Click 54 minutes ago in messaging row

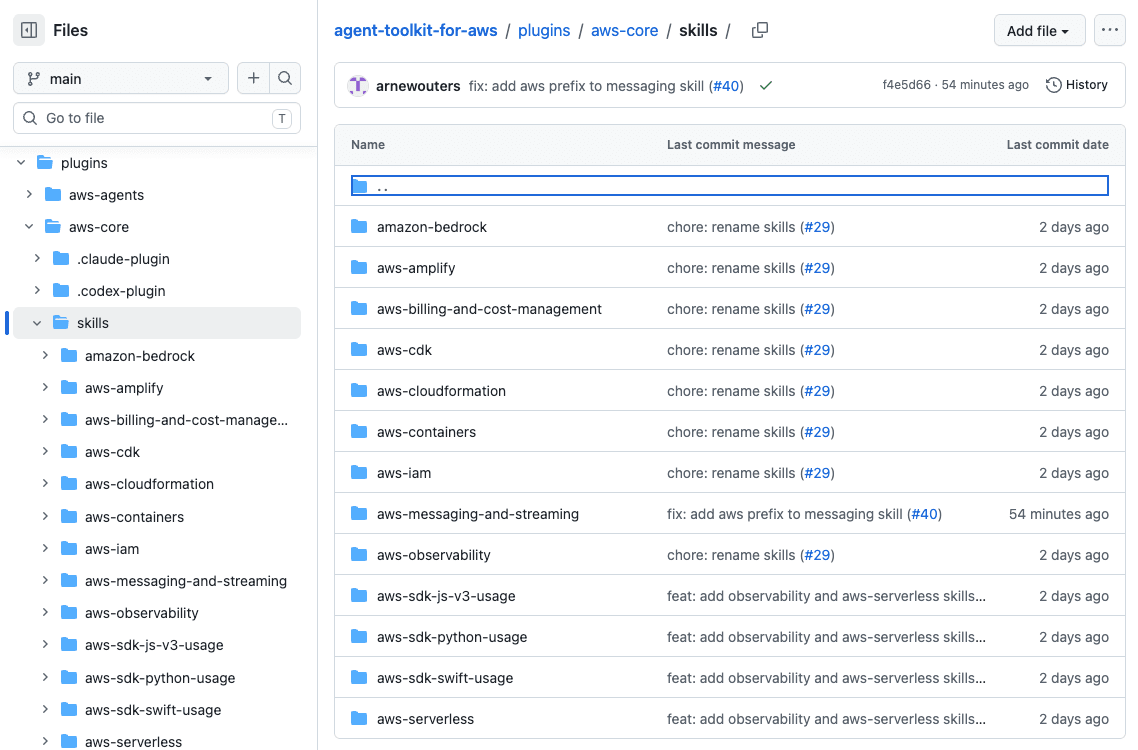point(1058,514)
